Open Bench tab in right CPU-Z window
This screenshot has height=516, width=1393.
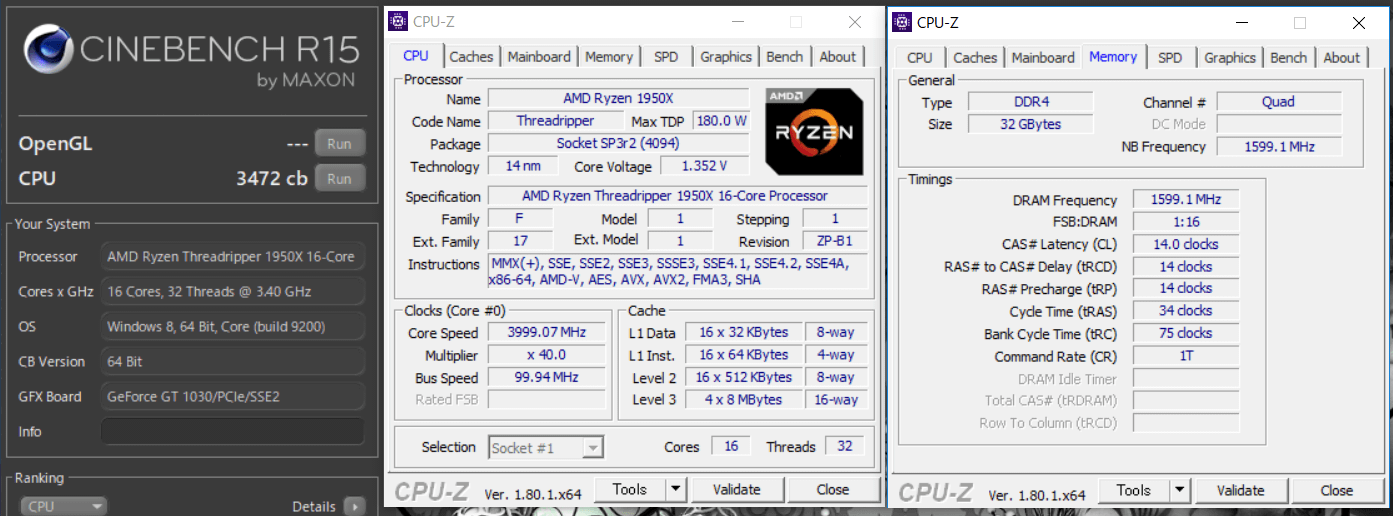[x=1289, y=58]
